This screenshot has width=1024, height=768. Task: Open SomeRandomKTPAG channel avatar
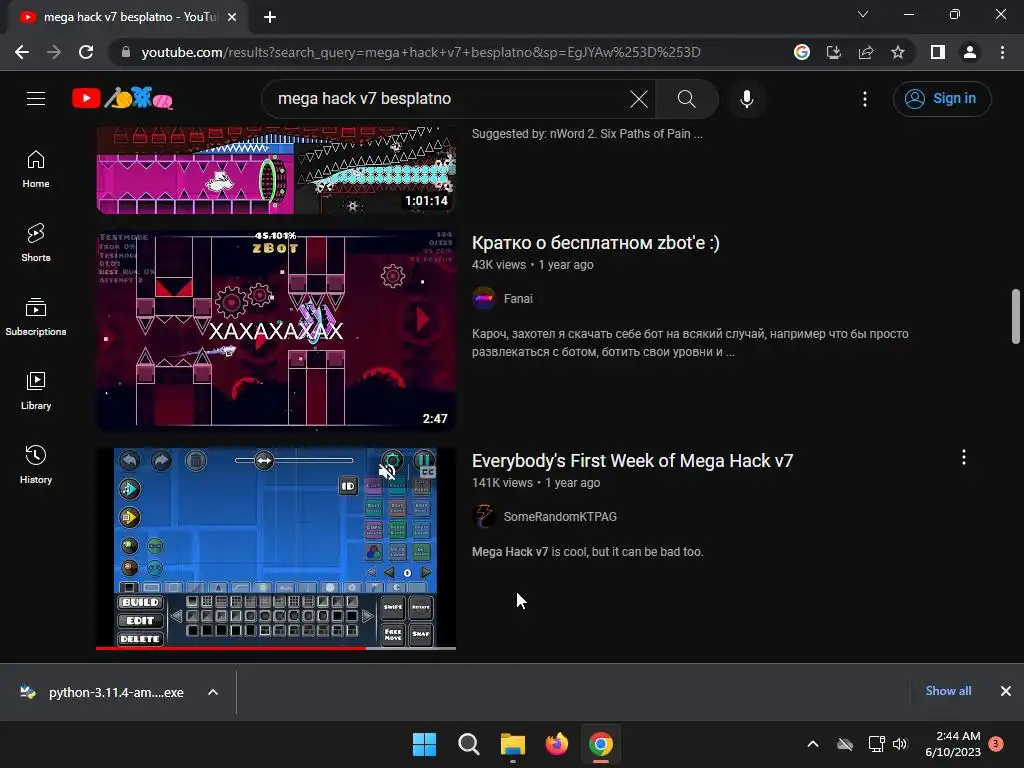pyautogui.click(x=483, y=517)
